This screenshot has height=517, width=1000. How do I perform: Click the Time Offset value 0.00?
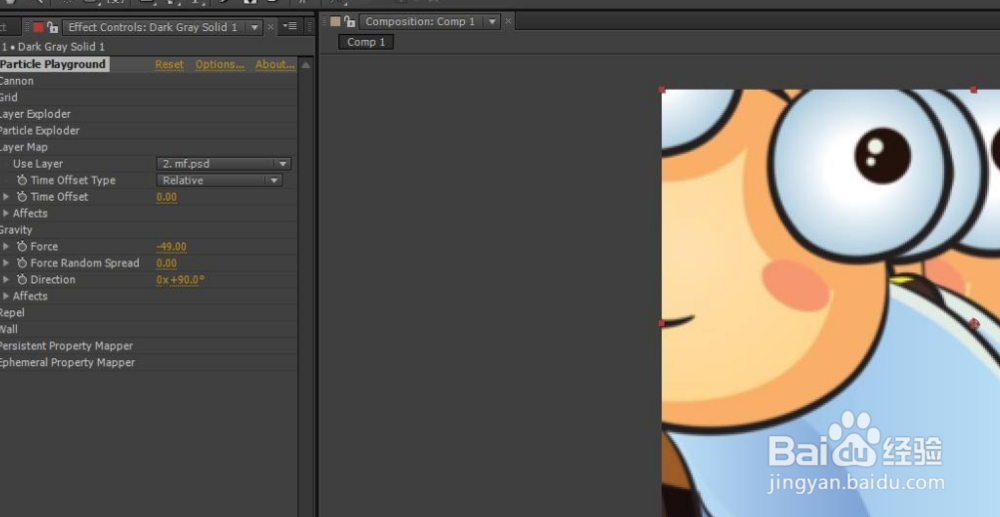[166, 197]
